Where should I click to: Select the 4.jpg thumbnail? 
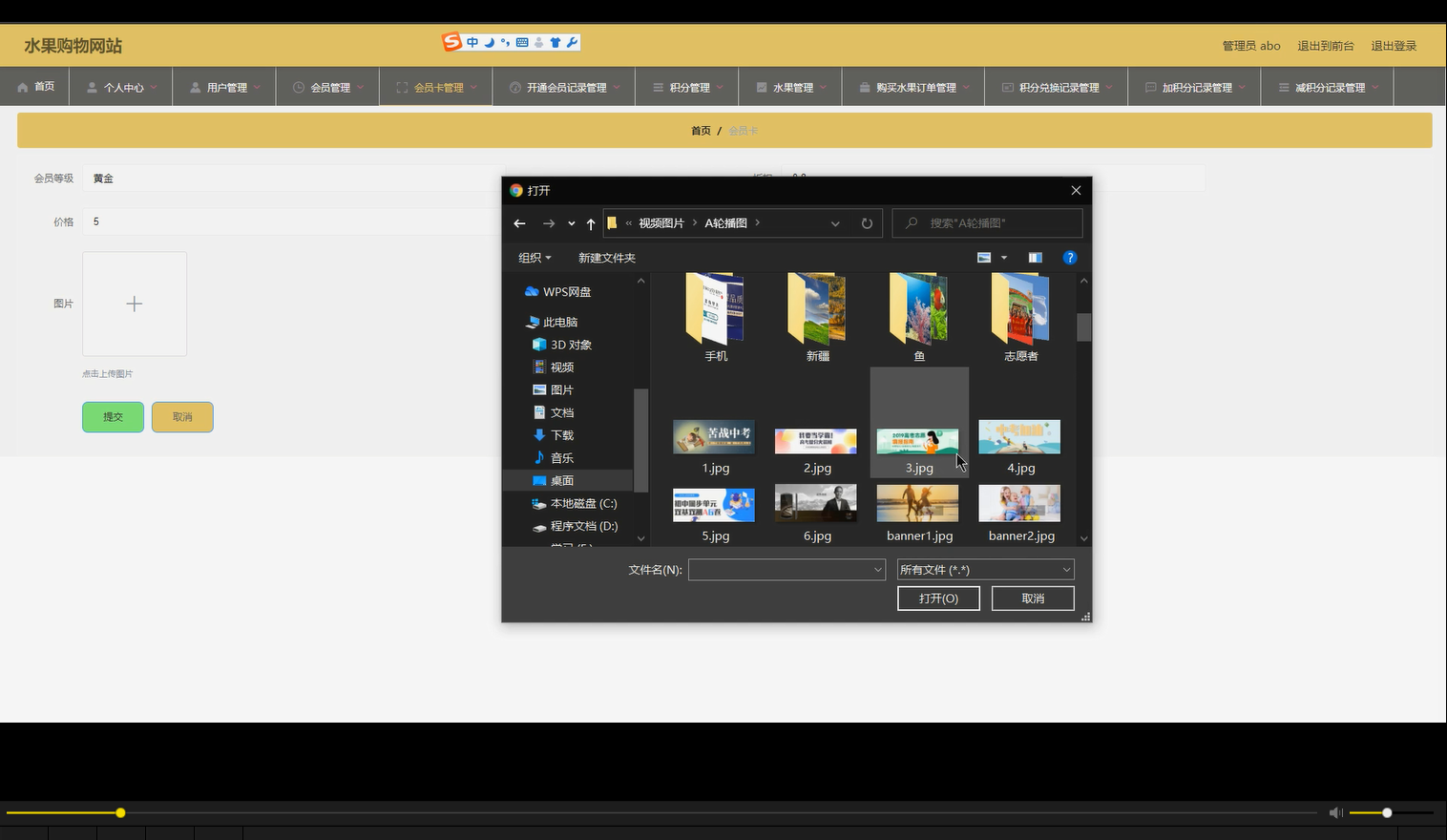1019,437
